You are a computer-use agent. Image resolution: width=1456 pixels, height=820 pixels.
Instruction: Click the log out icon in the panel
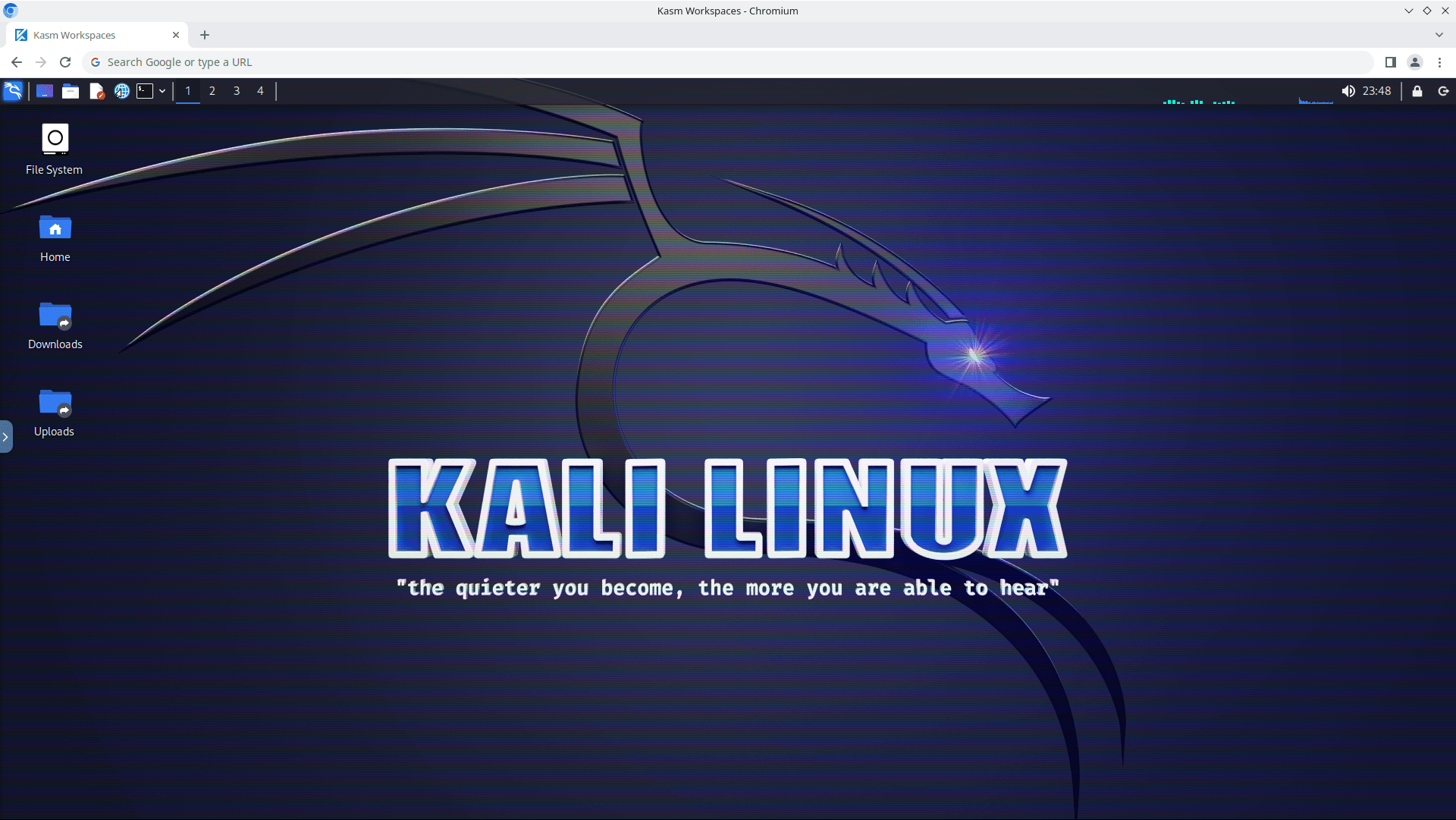[1443, 91]
